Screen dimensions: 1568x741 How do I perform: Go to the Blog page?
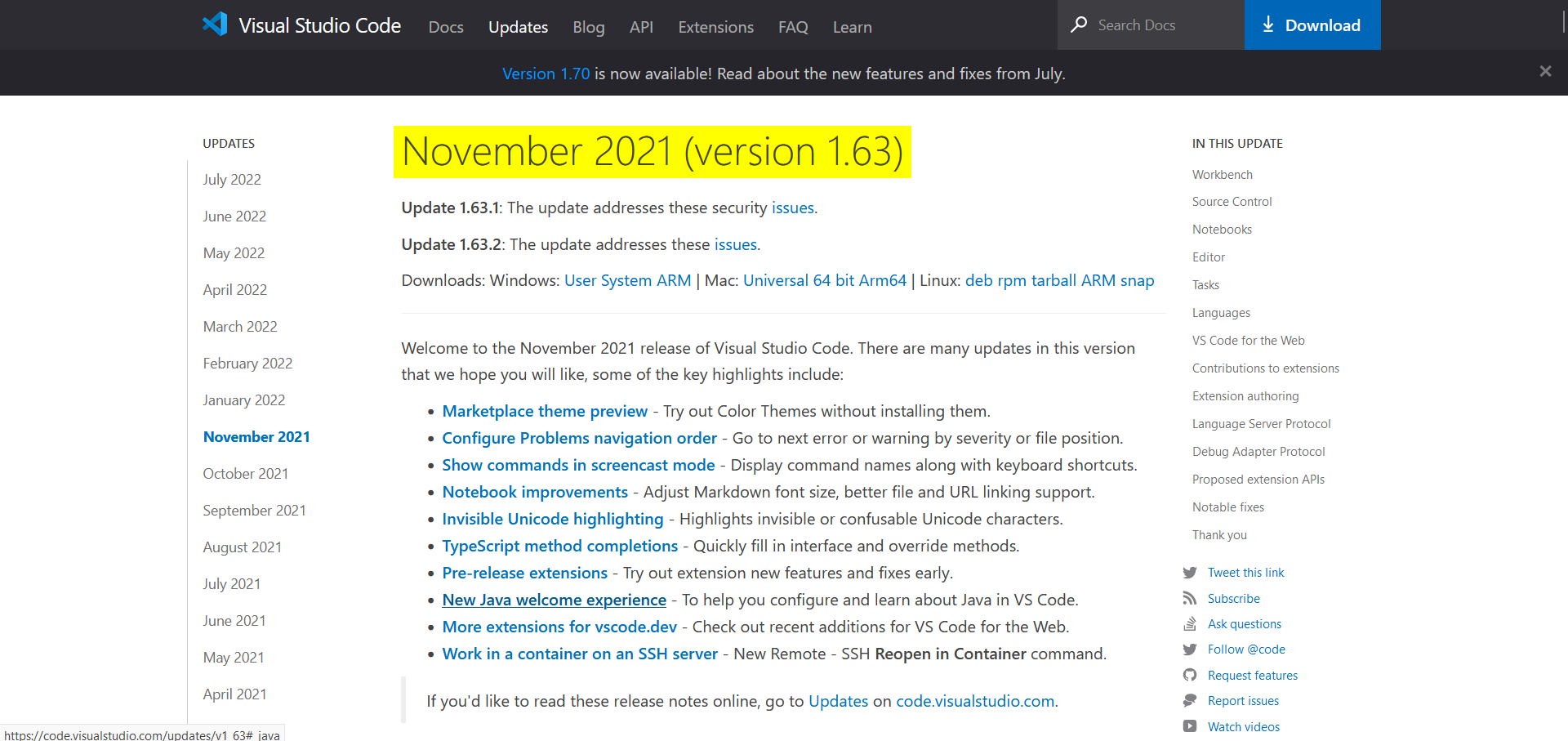point(589,27)
